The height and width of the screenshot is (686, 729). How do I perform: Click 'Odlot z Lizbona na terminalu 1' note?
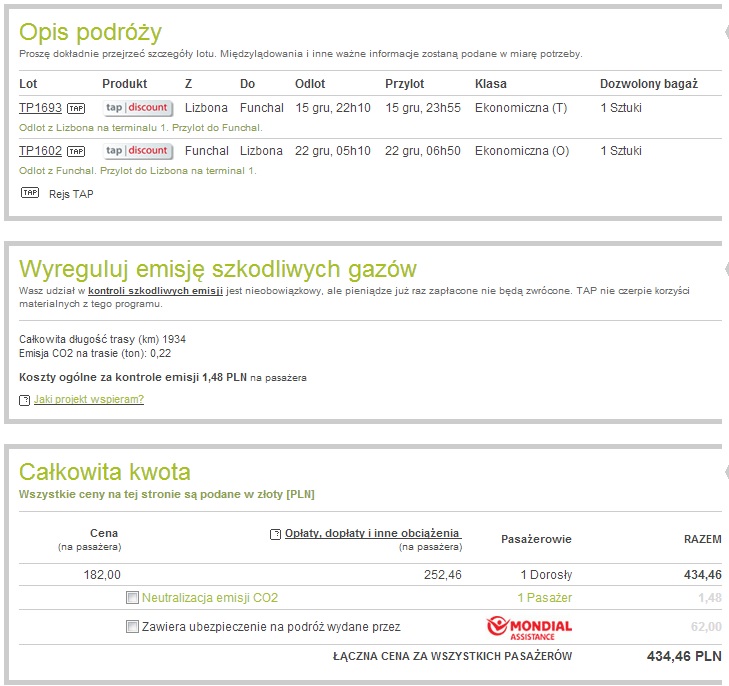coord(141,128)
